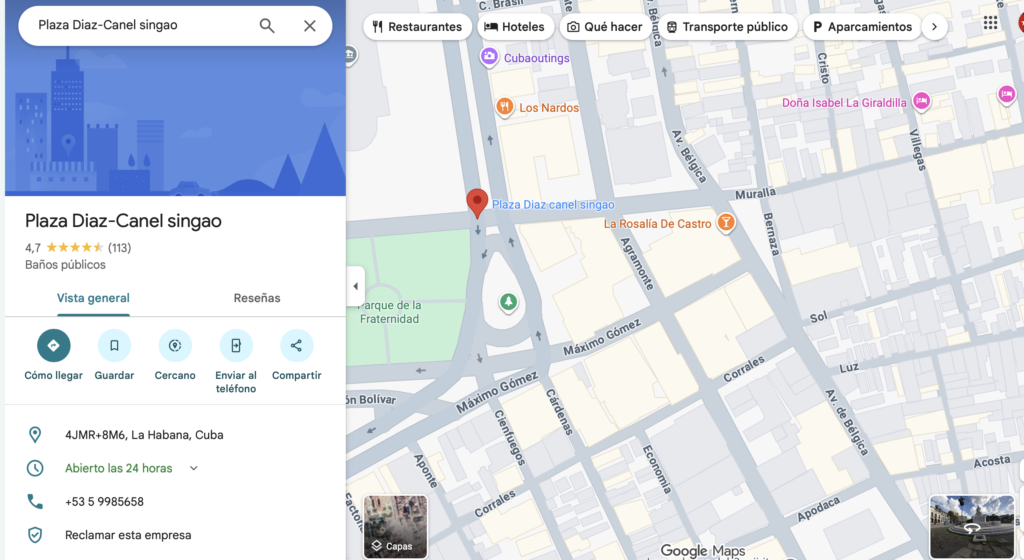
Task: Click the red location pin on the map
Action: pos(478,202)
